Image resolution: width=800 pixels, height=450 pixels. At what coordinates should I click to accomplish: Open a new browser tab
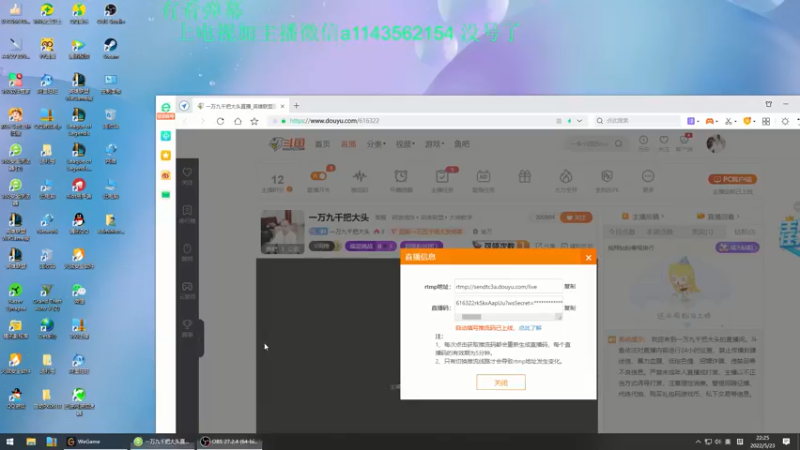click(296, 106)
